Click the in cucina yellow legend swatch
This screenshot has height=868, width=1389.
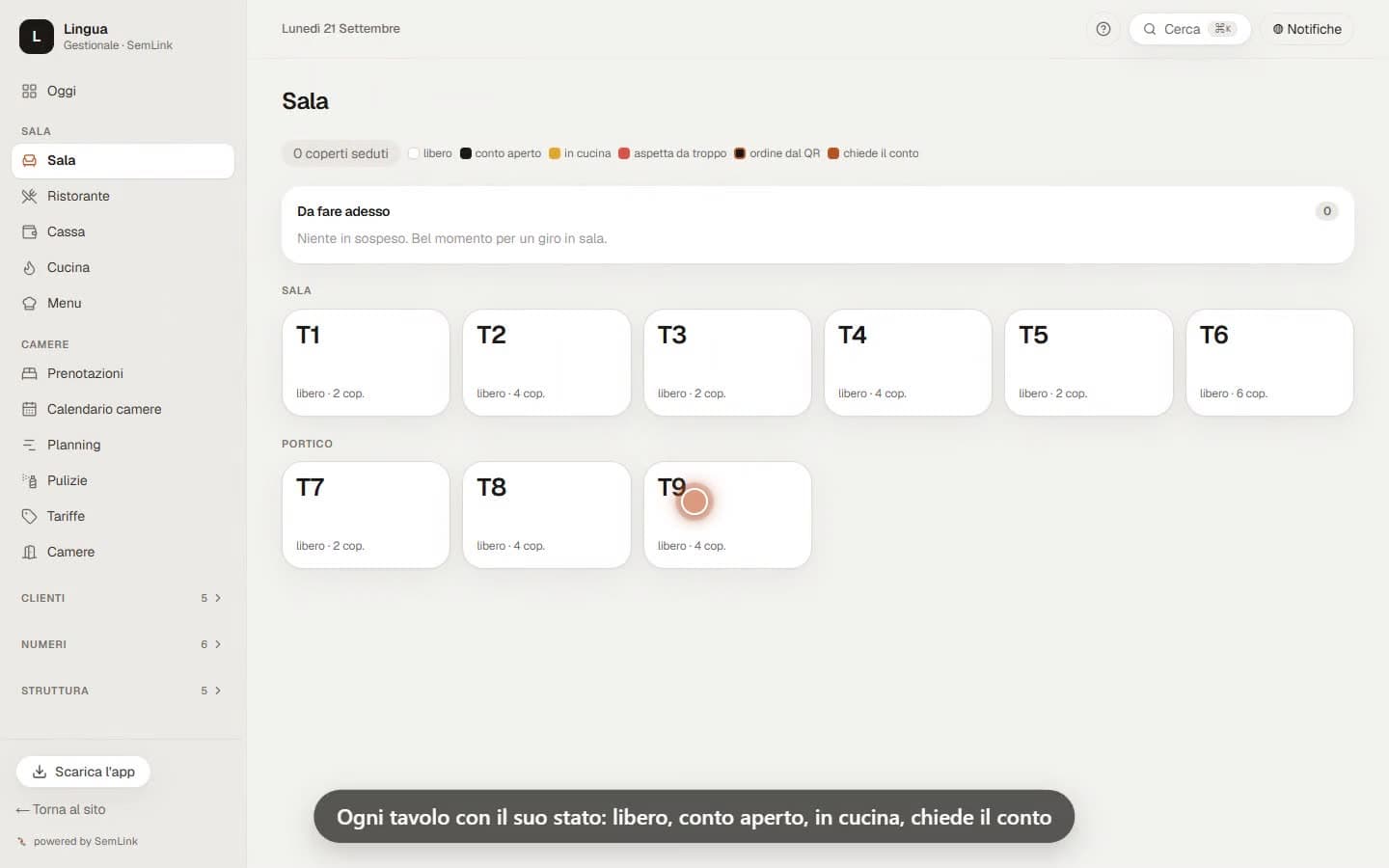[555, 153]
